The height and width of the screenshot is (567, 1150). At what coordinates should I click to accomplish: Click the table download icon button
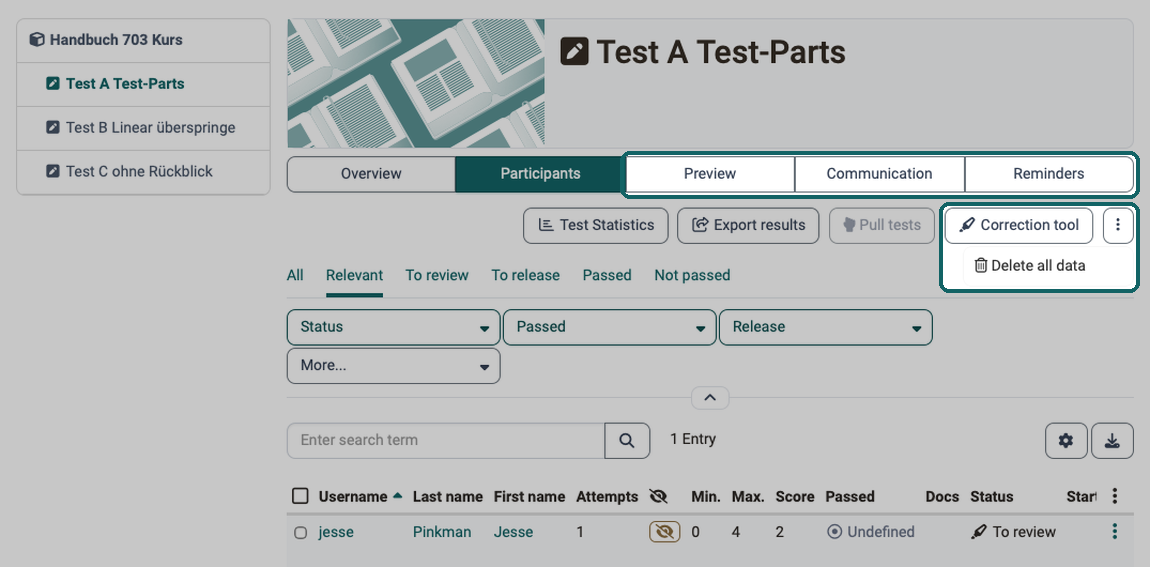pos(1113,441)
